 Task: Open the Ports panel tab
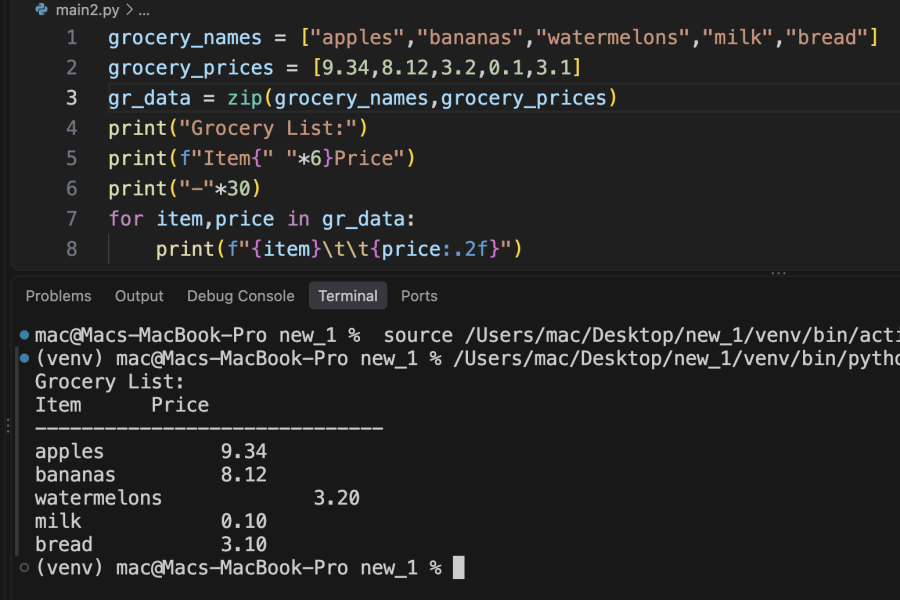click(x=419, y=296)
